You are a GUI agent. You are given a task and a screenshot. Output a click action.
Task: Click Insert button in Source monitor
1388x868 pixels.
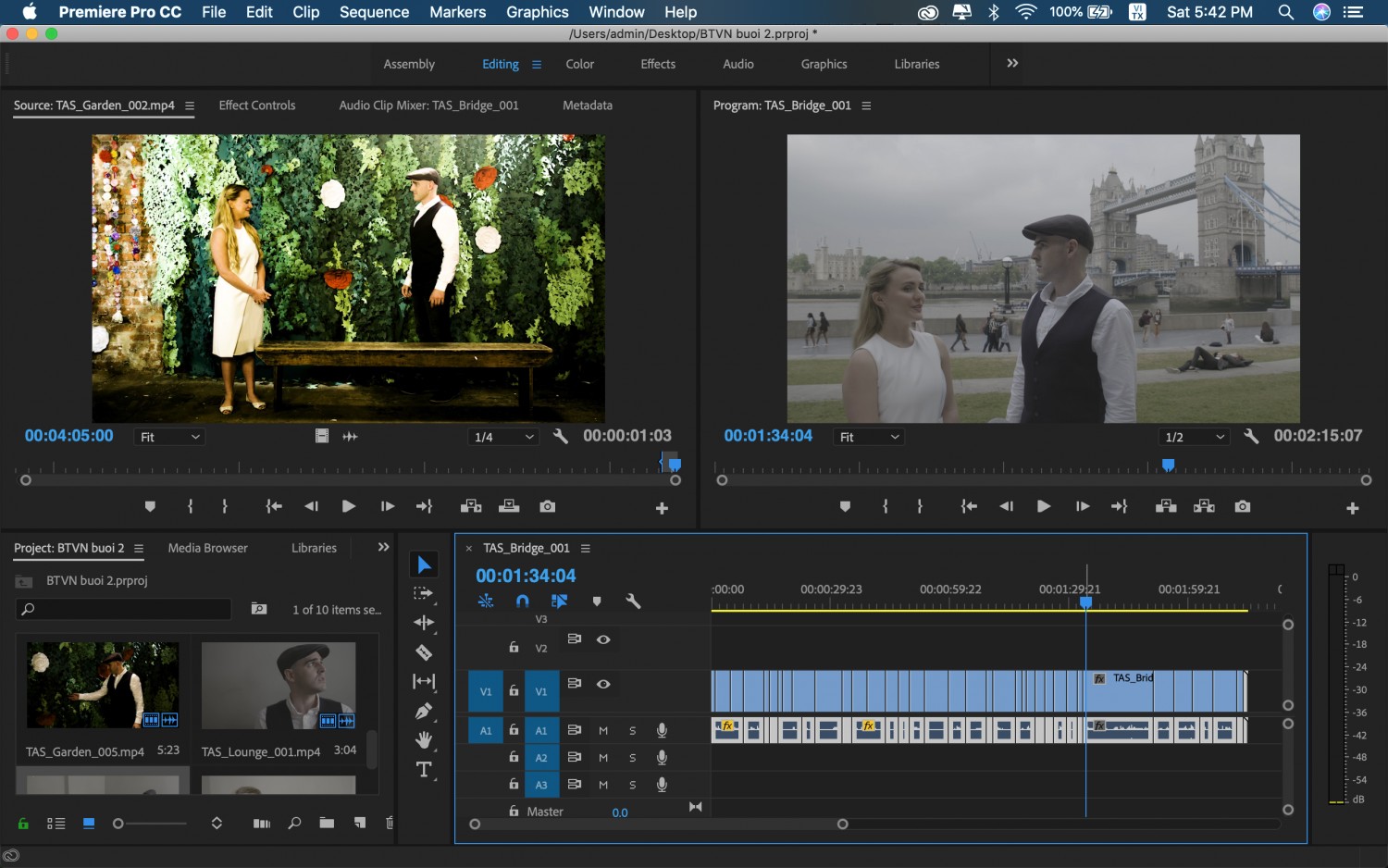tap(471, 506)
